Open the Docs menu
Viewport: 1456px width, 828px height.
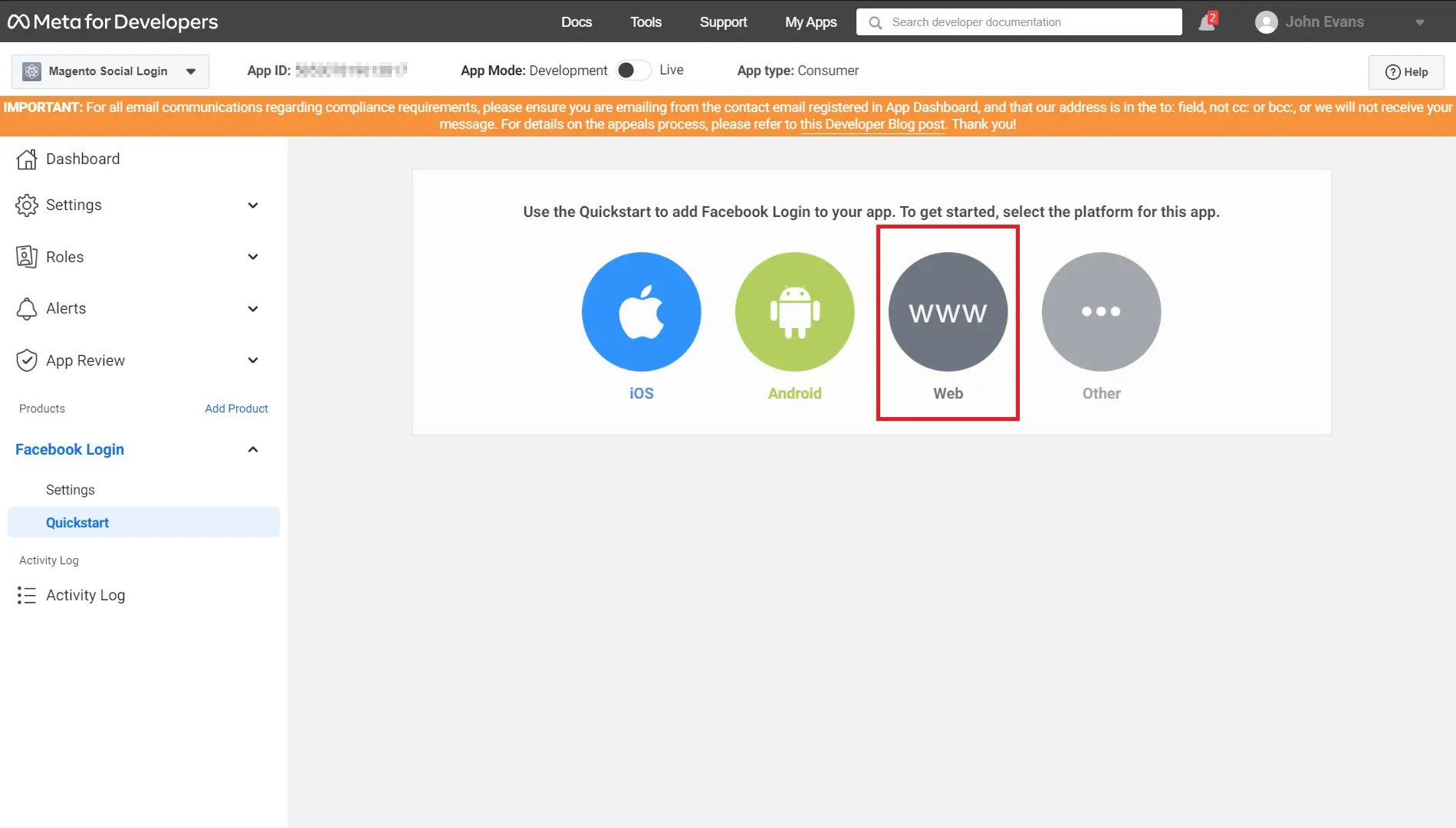pos(576,21)
